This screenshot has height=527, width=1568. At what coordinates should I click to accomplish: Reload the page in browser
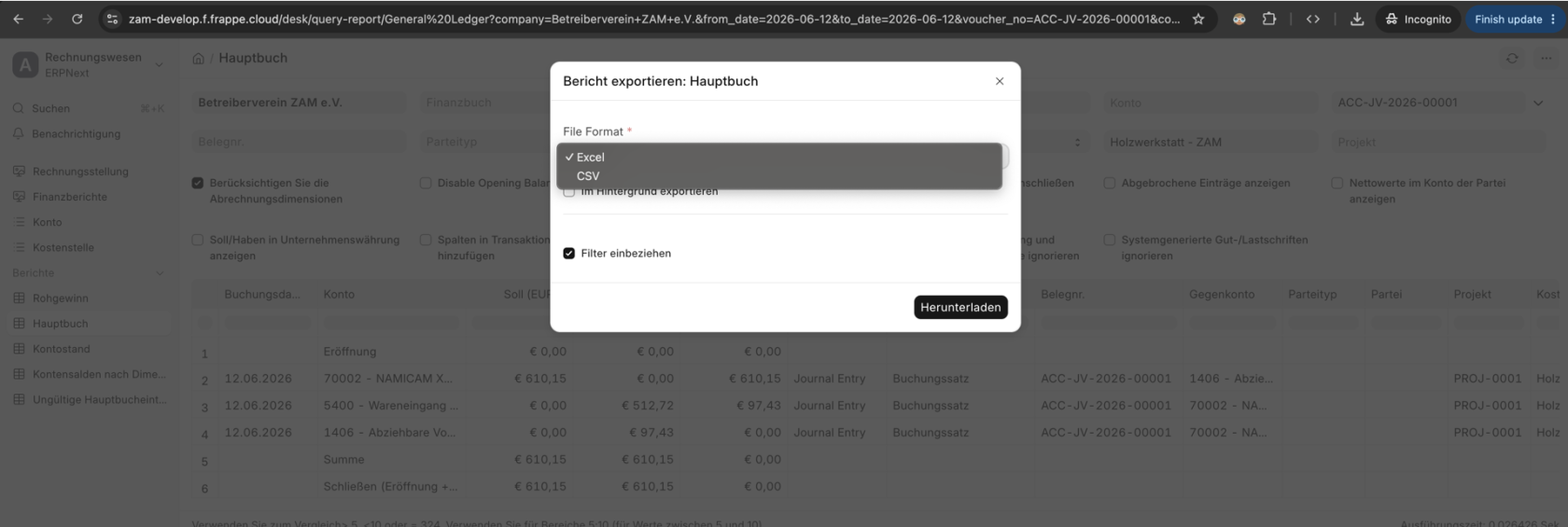point(77,19)
